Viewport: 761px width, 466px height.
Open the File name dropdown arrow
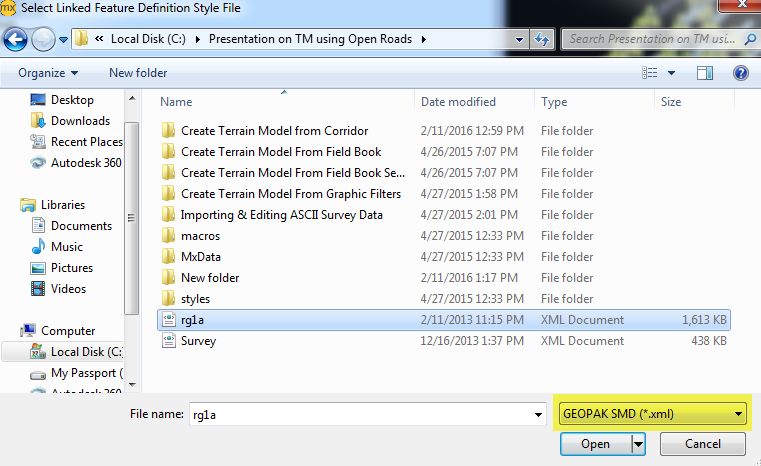(538, 415)
